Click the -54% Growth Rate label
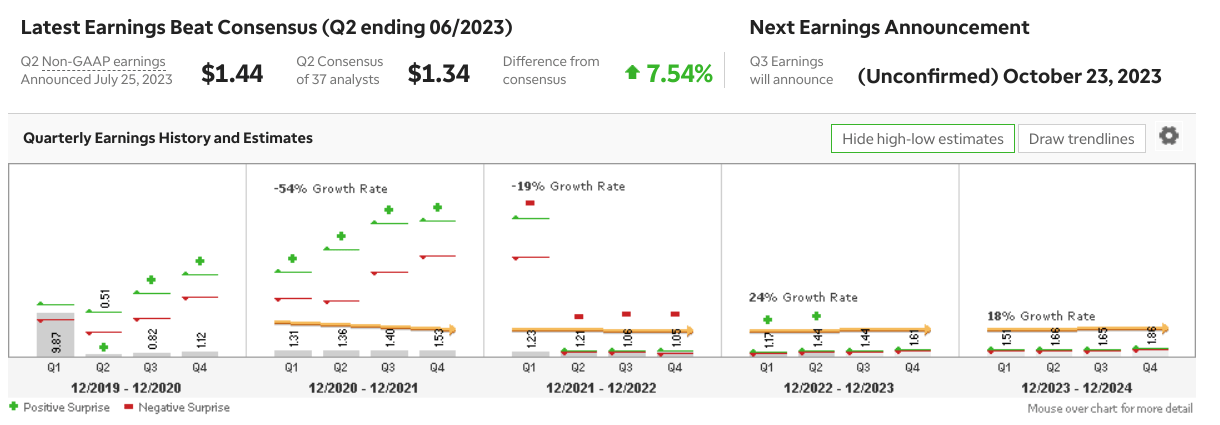The width and height of the screenshot is (1220, 425). point(330,188)
